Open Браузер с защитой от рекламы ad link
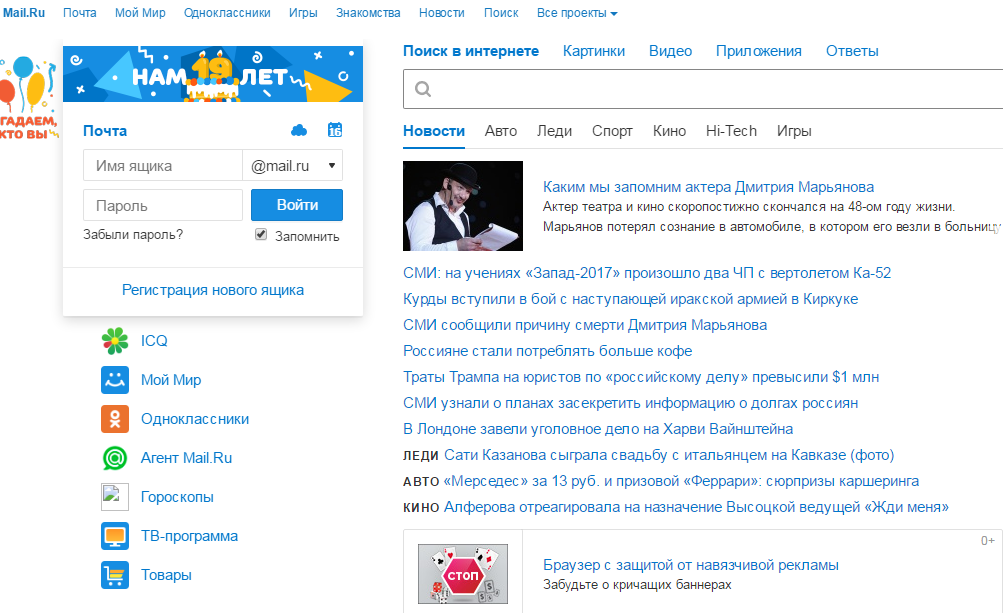 click(691, 565)
